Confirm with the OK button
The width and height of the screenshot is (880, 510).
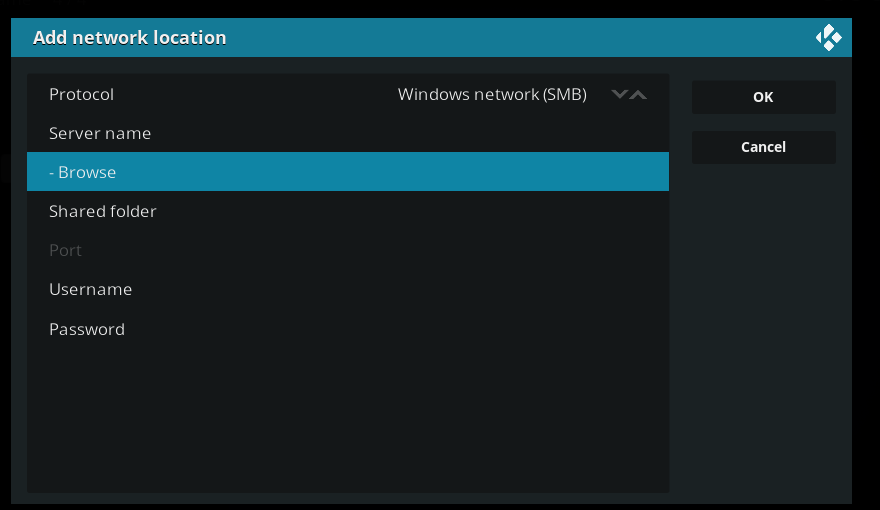coord(763,97)
